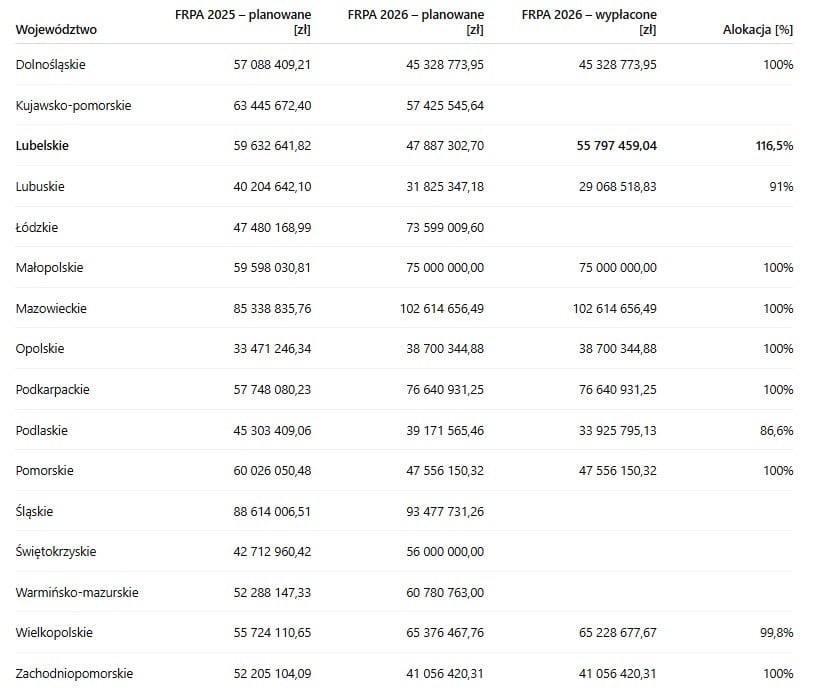Screen dimensions: 832x695
Task: Click Wielkopolskie's 99,8% allocation value
Action: pos(776,632)
